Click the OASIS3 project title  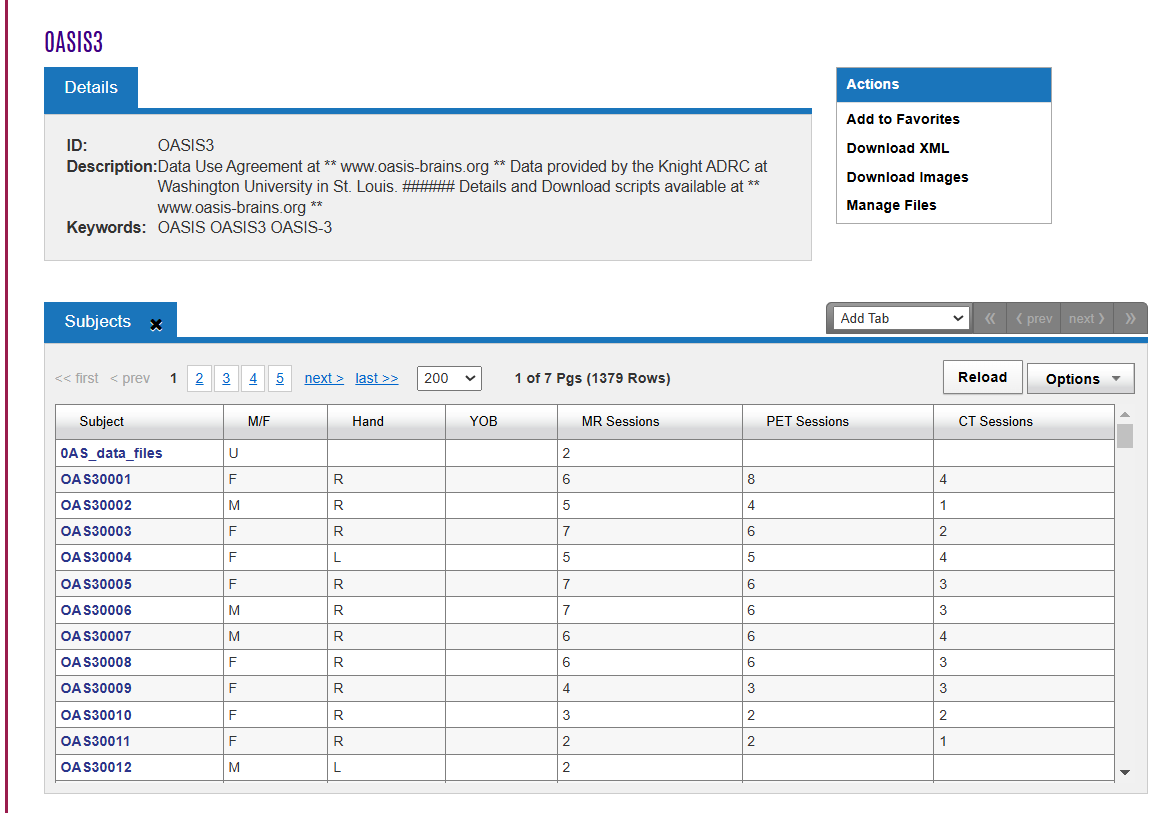74,42
